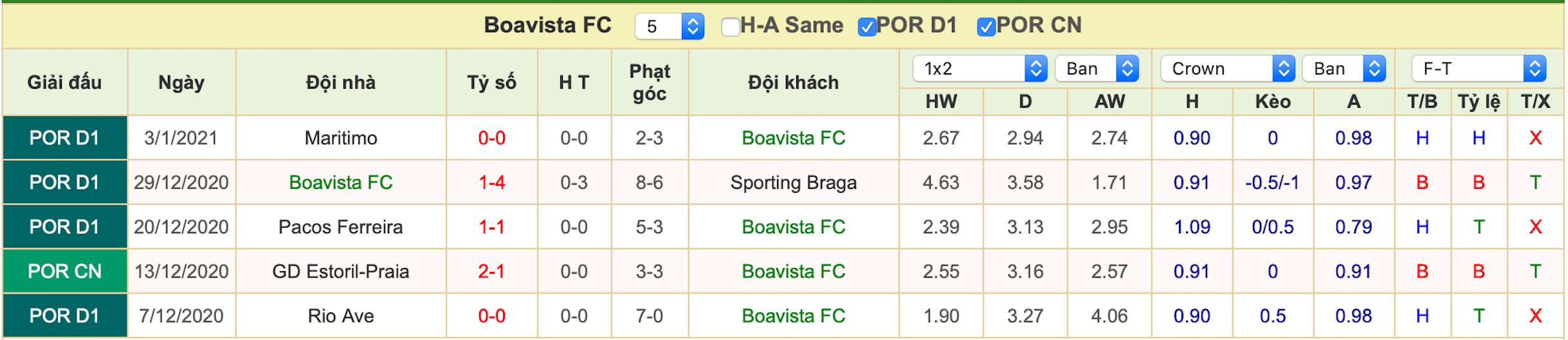Screen dimensions: 1568x340
Task: Open the 1x2 odds type dropdown
Action: click(980, 69)
